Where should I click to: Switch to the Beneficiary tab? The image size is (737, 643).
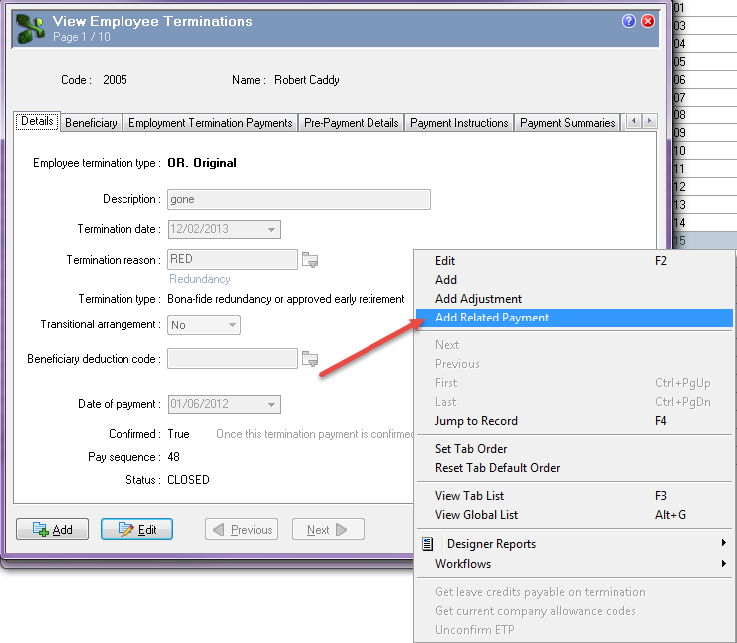tap(91, 123)
